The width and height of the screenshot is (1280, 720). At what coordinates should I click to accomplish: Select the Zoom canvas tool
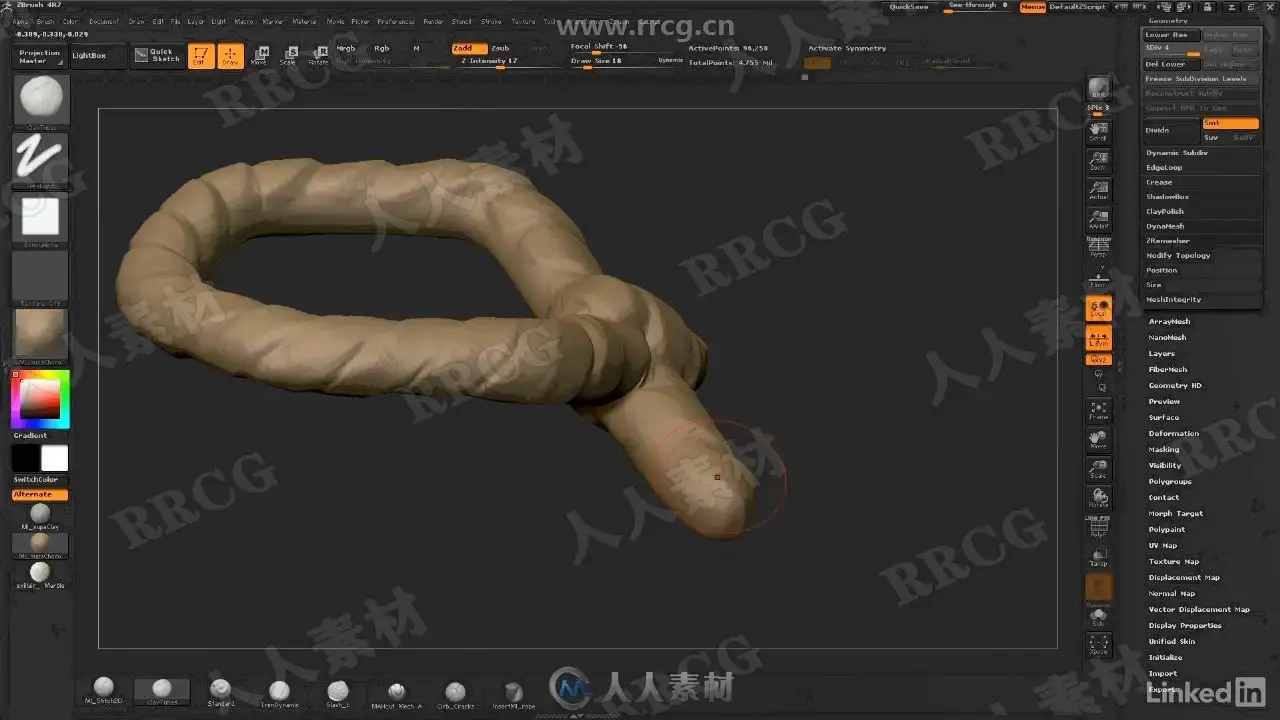tap(1099, 160)
